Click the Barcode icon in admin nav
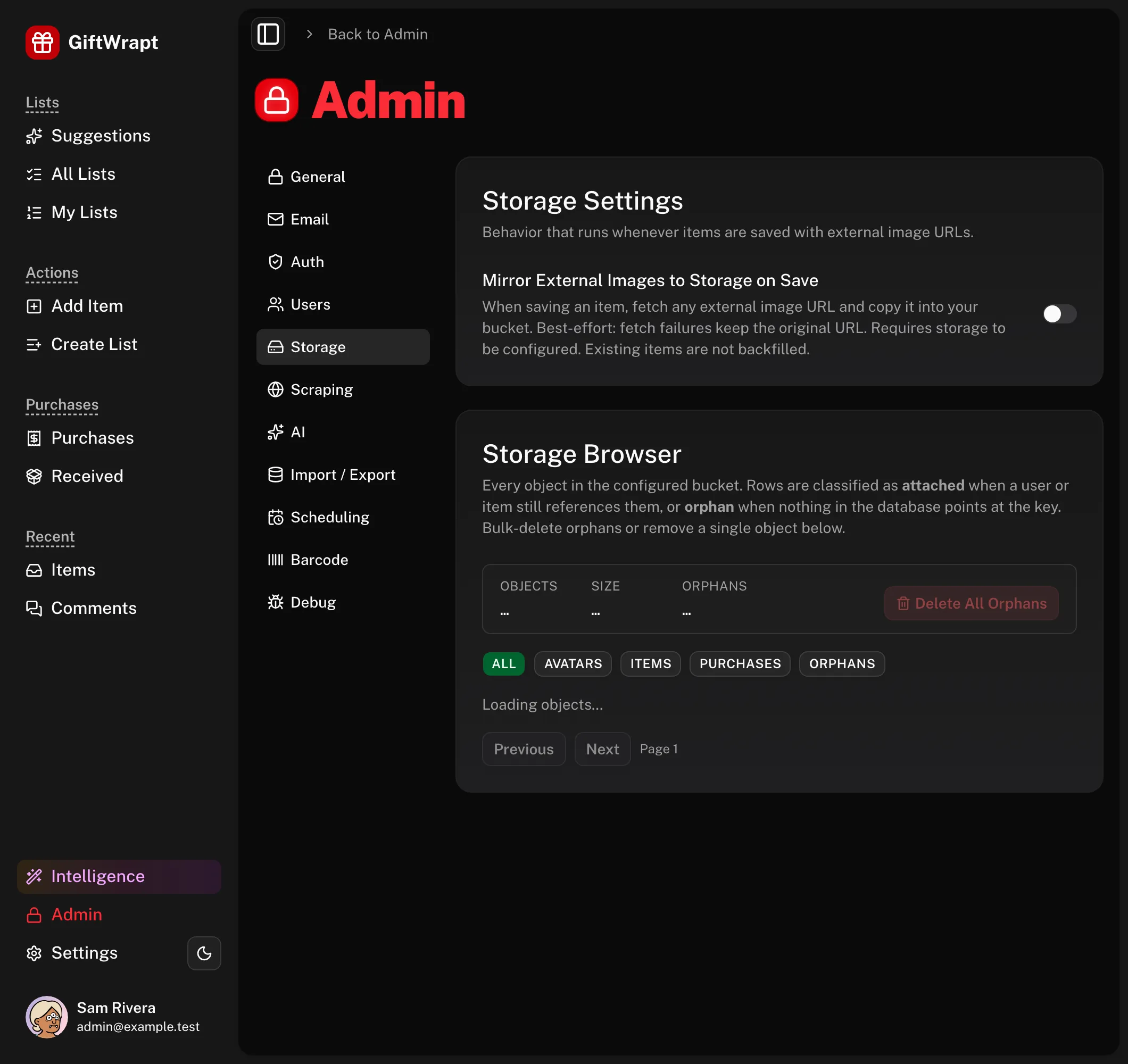Screen dimensions: 1128x1064 (275, 560)
